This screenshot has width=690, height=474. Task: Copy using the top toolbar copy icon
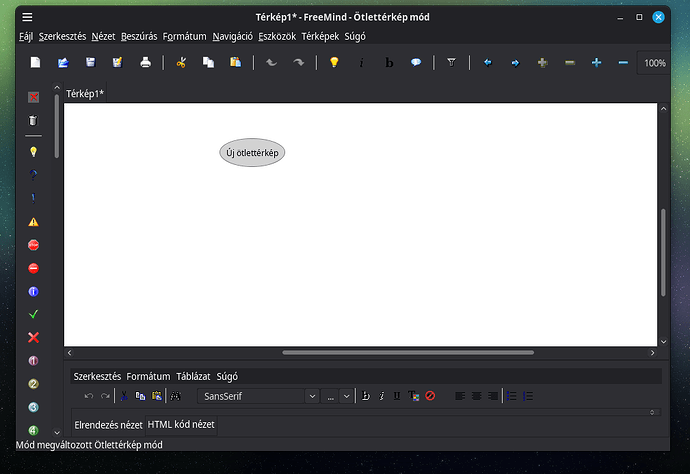(208, 62)
